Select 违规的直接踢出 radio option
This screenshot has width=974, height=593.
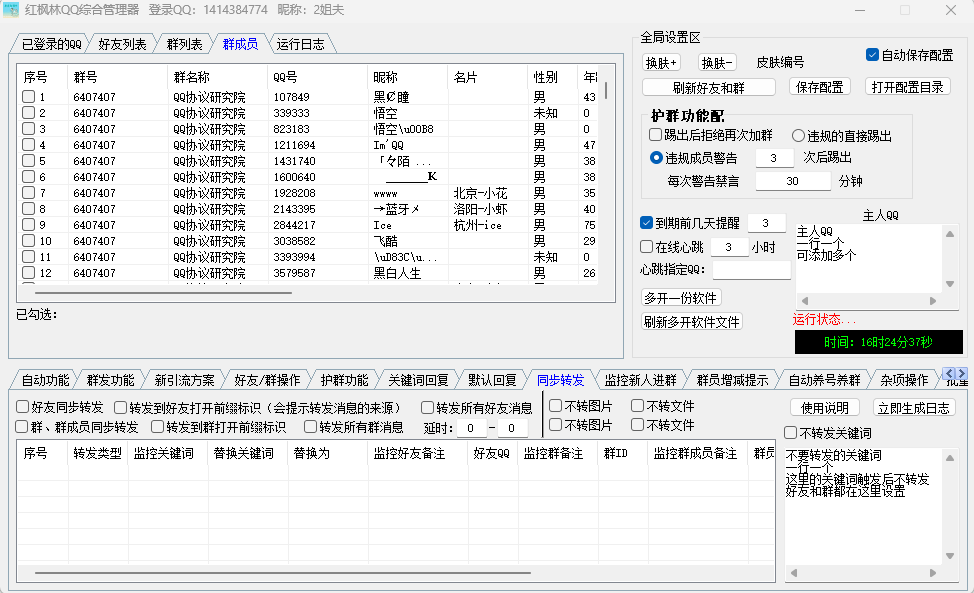pyautogui.click(x=799, y=135)
